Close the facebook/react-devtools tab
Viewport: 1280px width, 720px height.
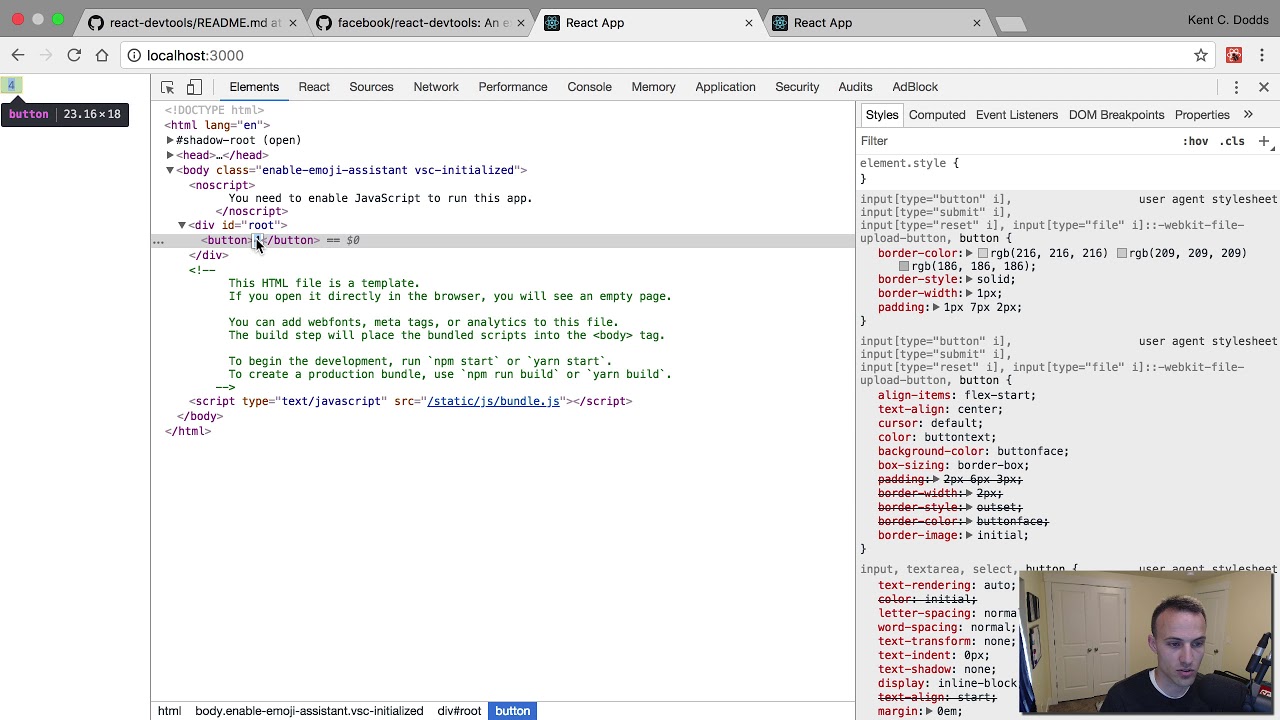point(521,23)
